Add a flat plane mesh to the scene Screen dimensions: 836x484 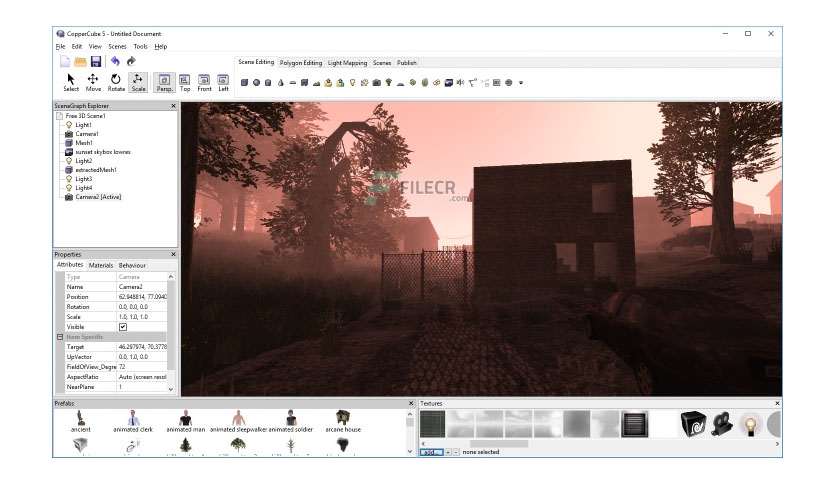293,83
